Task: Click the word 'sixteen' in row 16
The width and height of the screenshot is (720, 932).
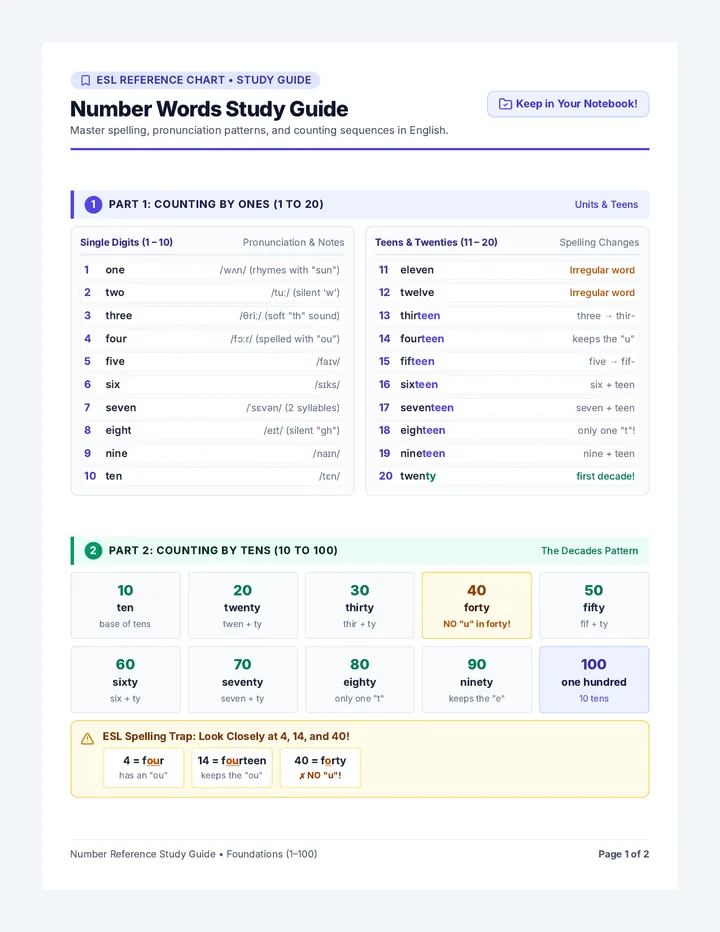Action: (419, 385)
